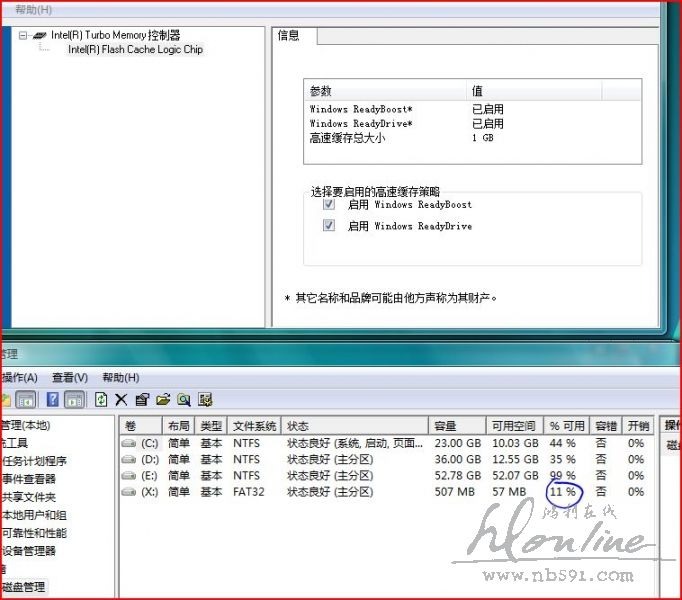Click the rightmost settings list toolbar icon
The width and height of the screenshot is (682, 600).
[x=205, y=400]
